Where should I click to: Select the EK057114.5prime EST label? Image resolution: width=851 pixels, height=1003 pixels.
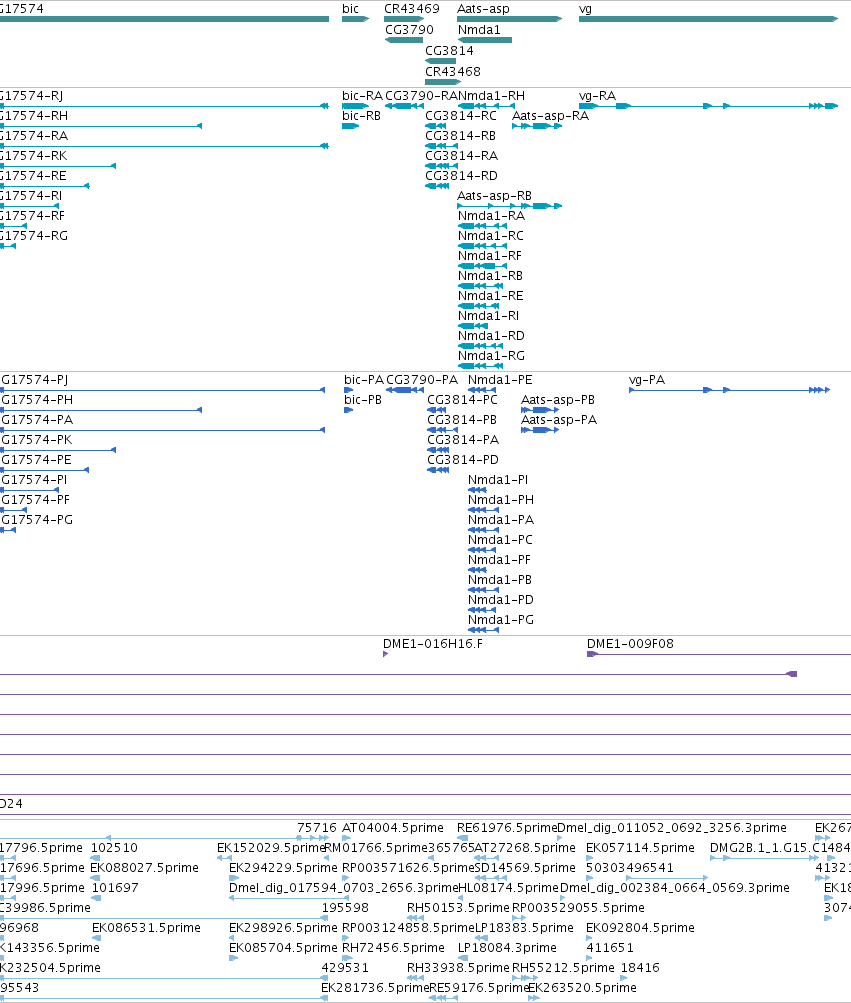(x=640, y=848)
